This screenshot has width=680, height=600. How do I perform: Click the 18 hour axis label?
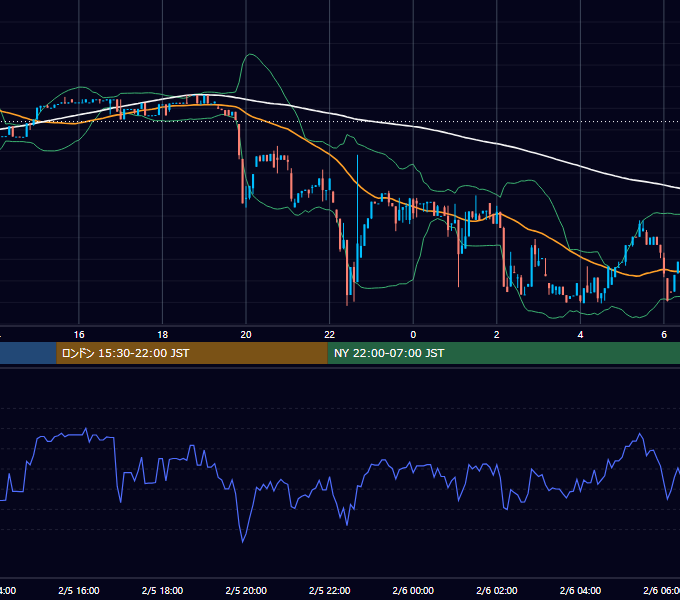click(163, 335)
